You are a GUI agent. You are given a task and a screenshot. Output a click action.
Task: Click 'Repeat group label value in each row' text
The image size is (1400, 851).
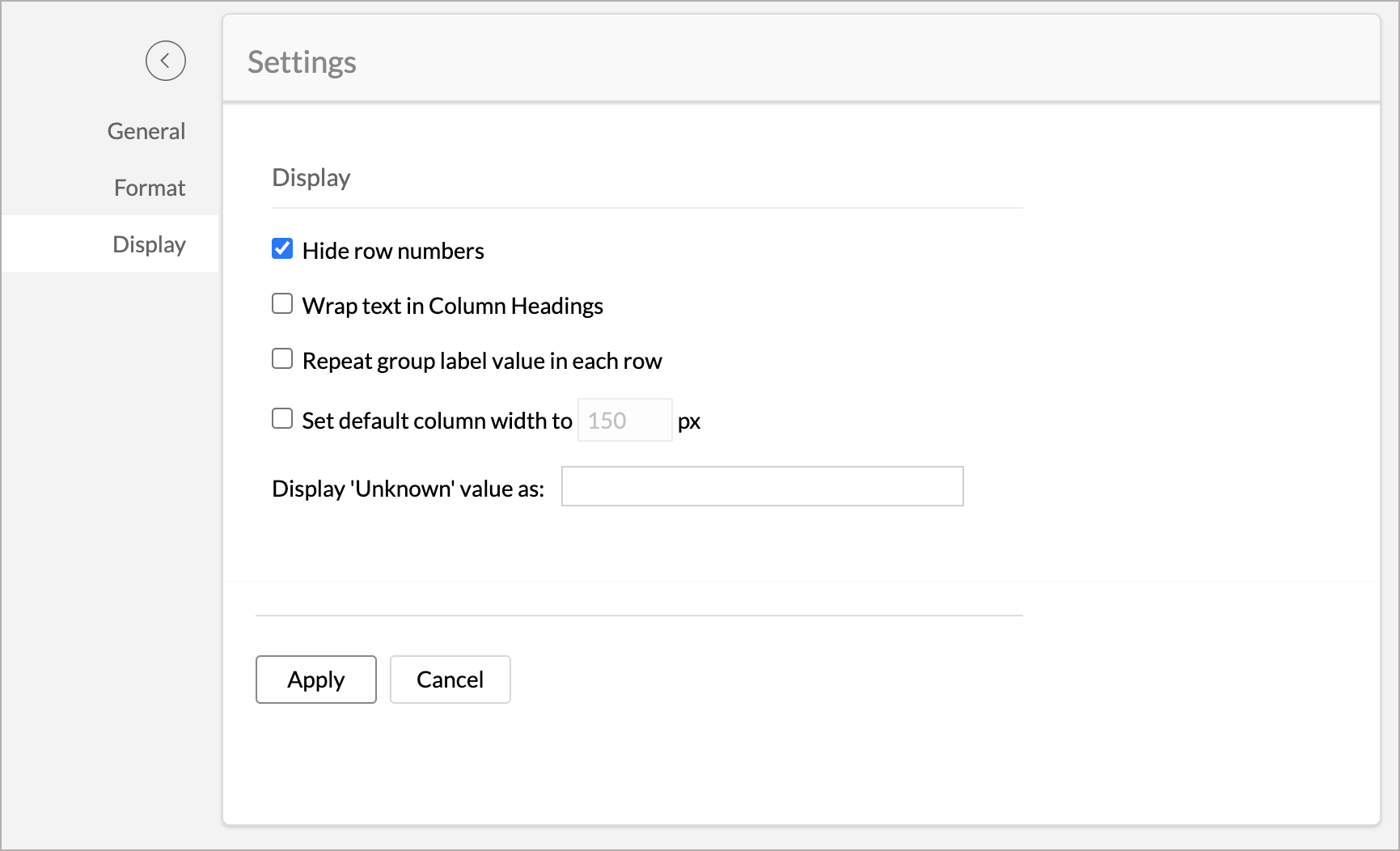pos(482,361)
